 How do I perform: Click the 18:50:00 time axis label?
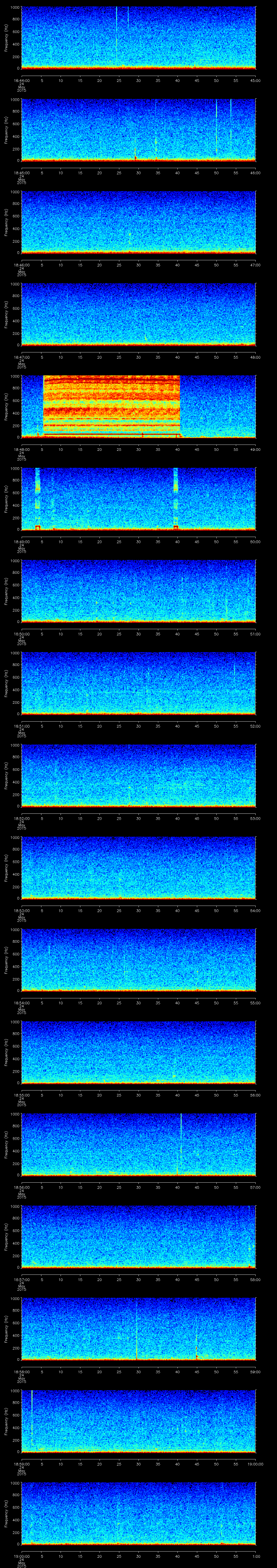pos(21,634)
